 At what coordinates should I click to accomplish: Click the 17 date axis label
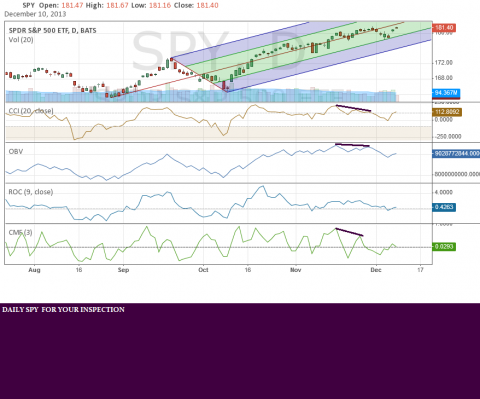(x=420, y=270)
